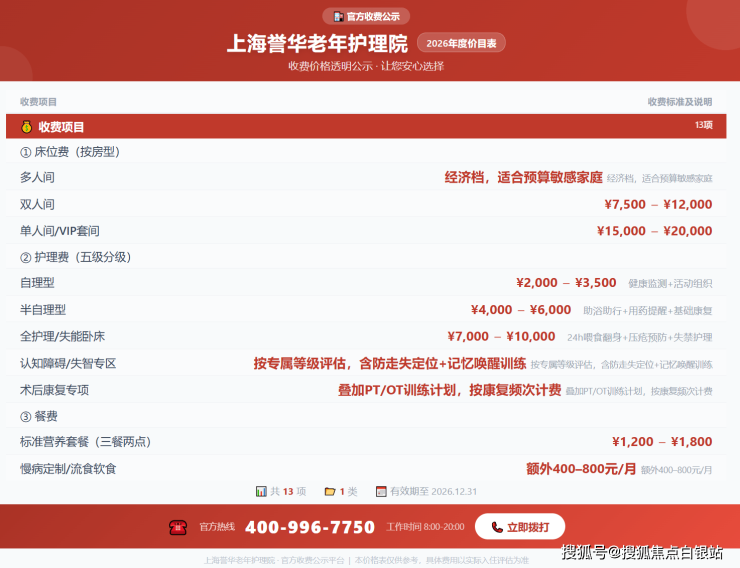Click the 认知障碍/失智专区 row label
The height and width of the screenshot is (568, 740).
(68, 363)
